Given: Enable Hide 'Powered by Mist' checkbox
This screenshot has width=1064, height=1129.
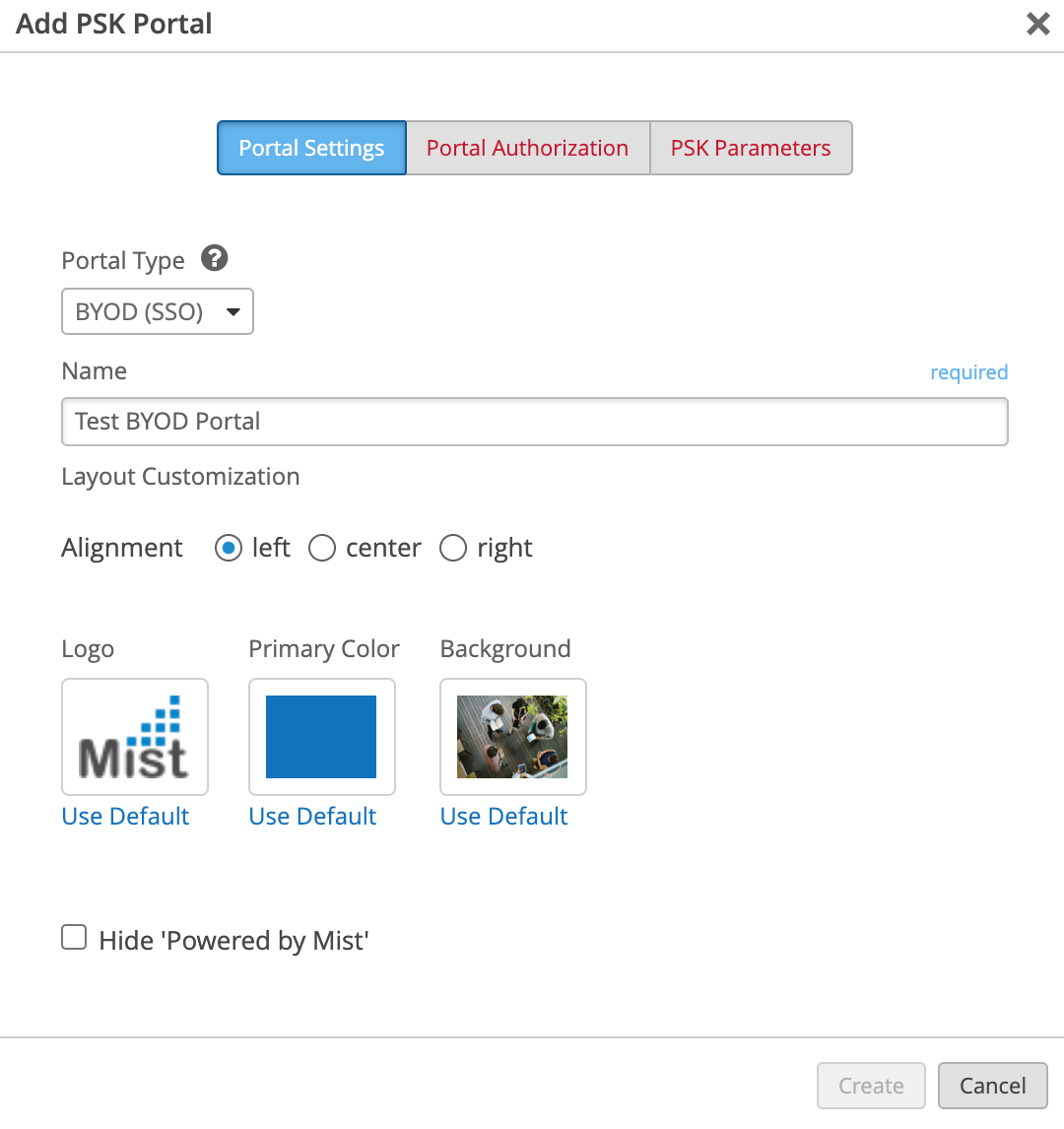Looking at the screenshot, I should pos(75,938).
